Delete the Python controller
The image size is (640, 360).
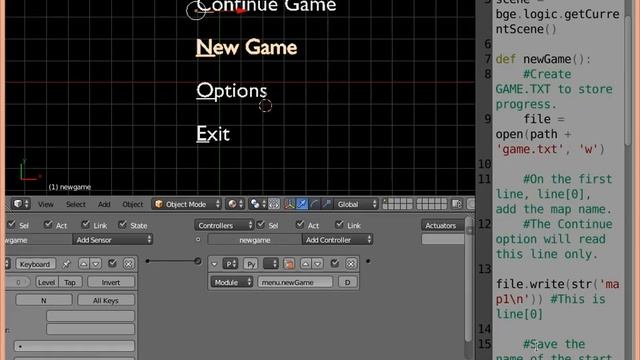(351, 264)
